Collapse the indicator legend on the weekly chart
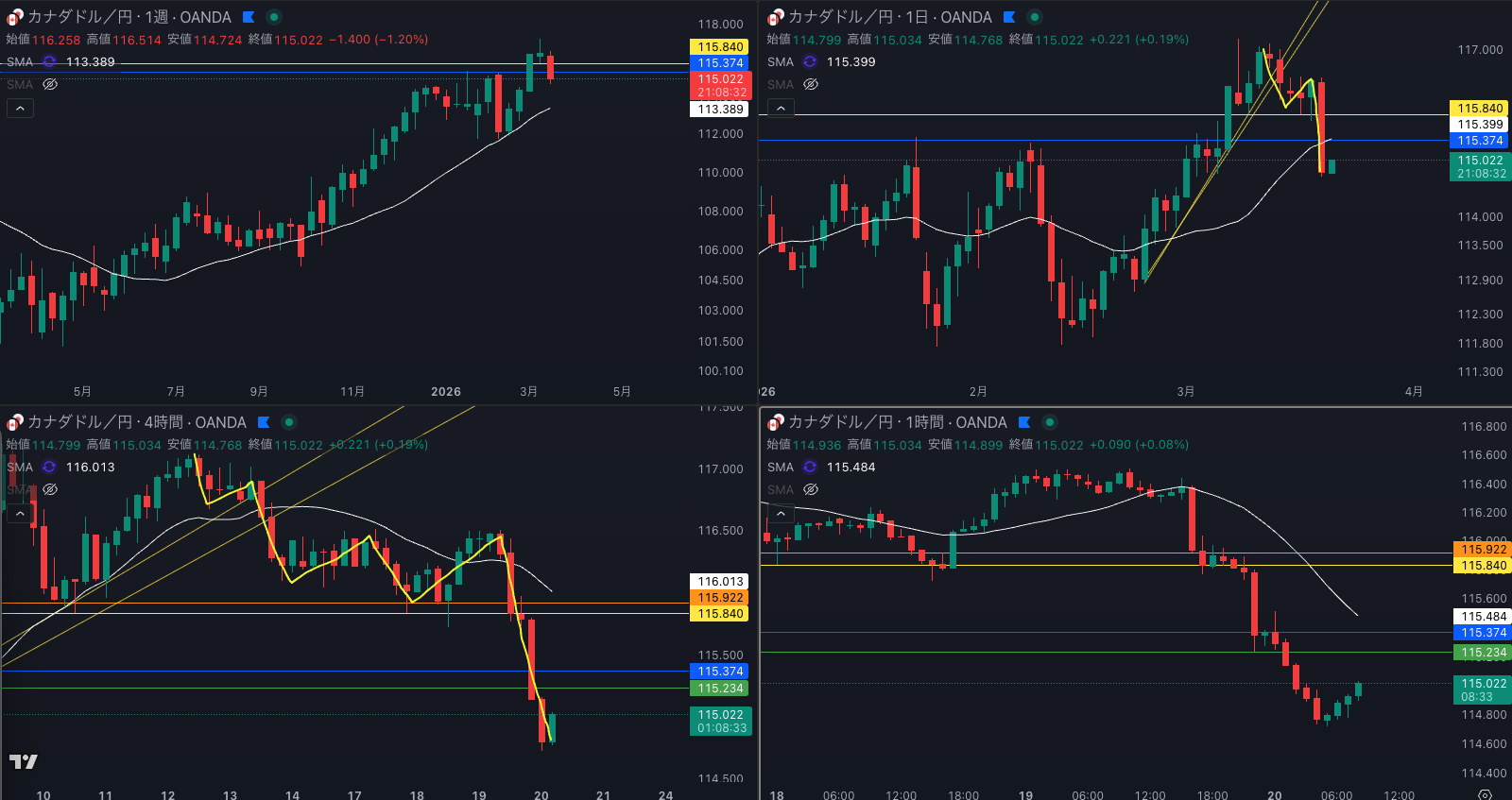The width and height of the screenshot is (1512, 800). pos(20,108)
